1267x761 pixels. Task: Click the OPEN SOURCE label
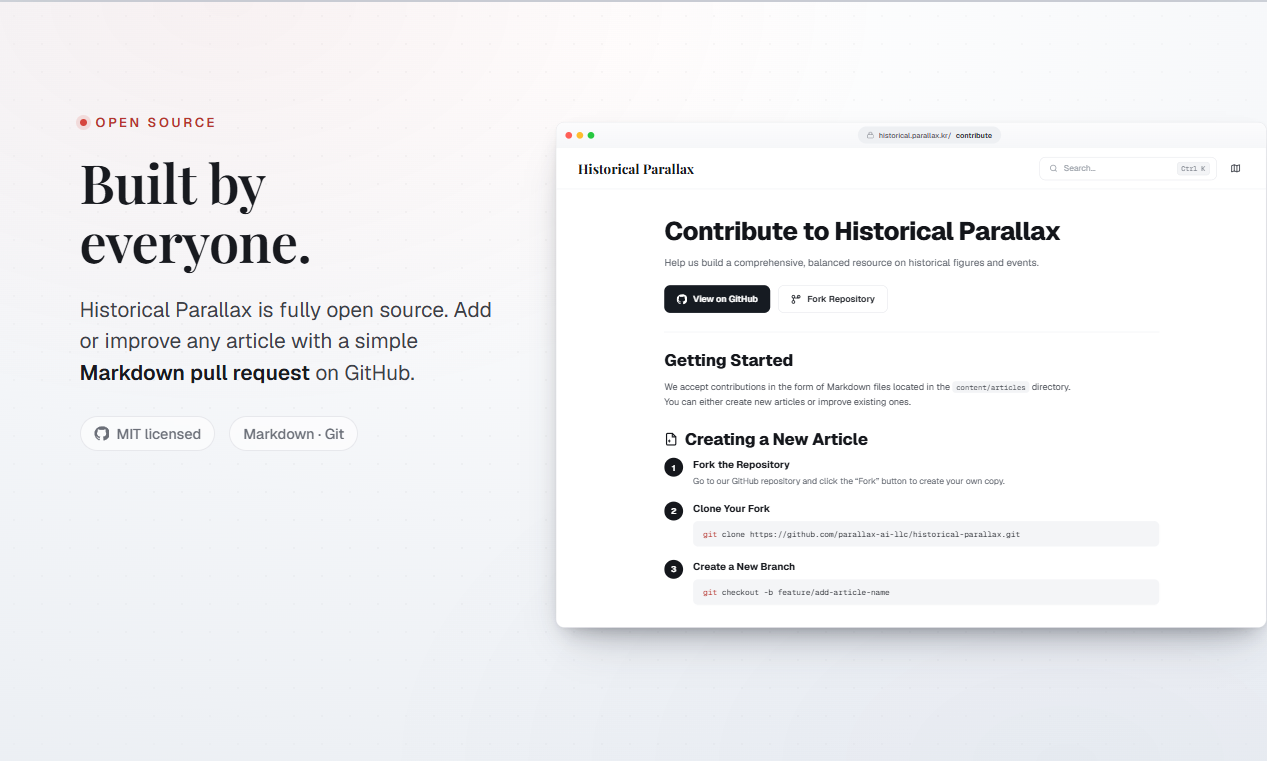155,122
